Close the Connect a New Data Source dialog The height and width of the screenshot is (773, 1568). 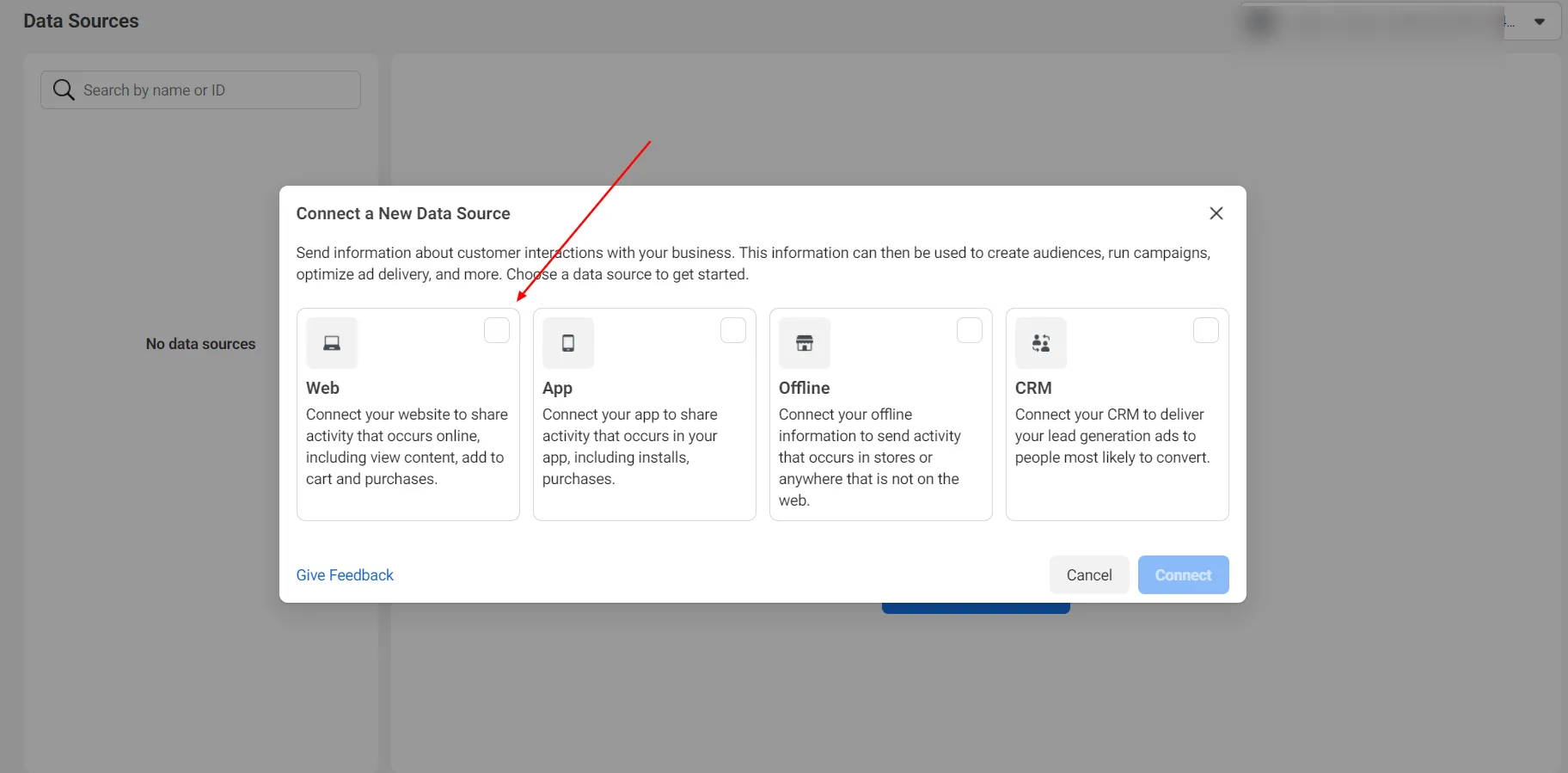[x=1216, y=213]
